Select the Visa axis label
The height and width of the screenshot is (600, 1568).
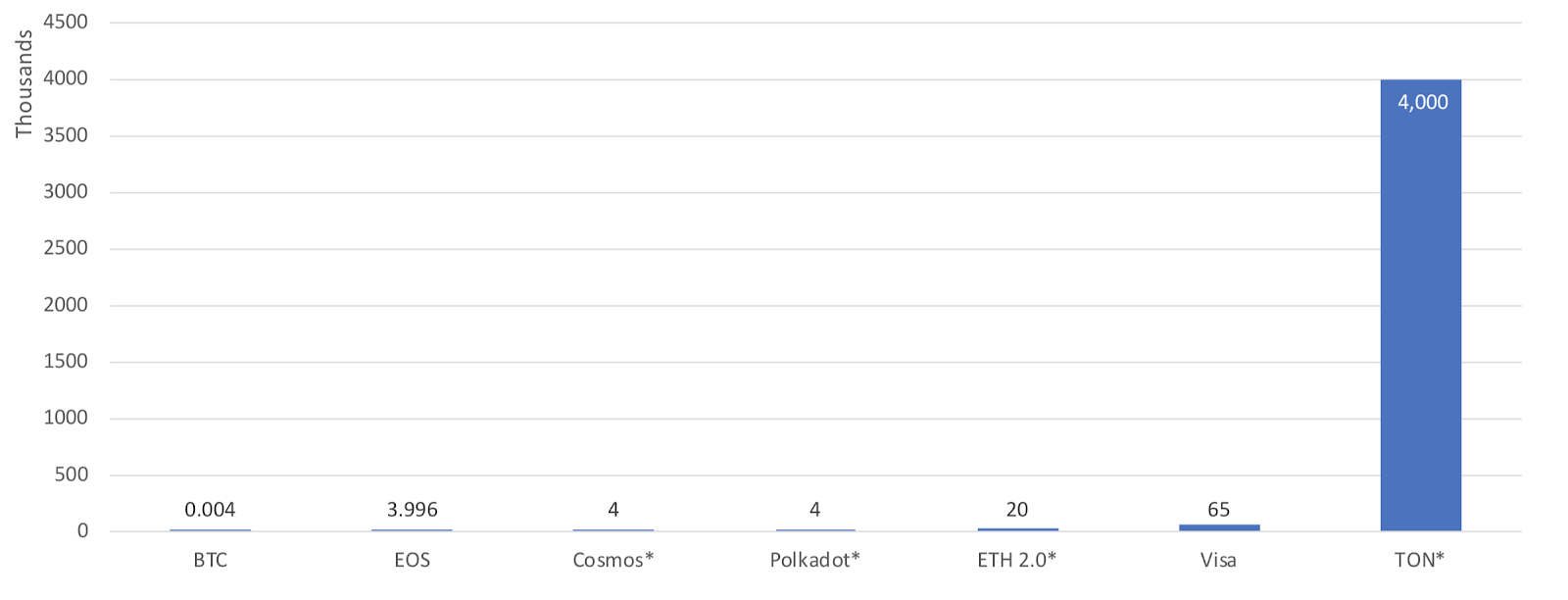(x=1218, y=560)
